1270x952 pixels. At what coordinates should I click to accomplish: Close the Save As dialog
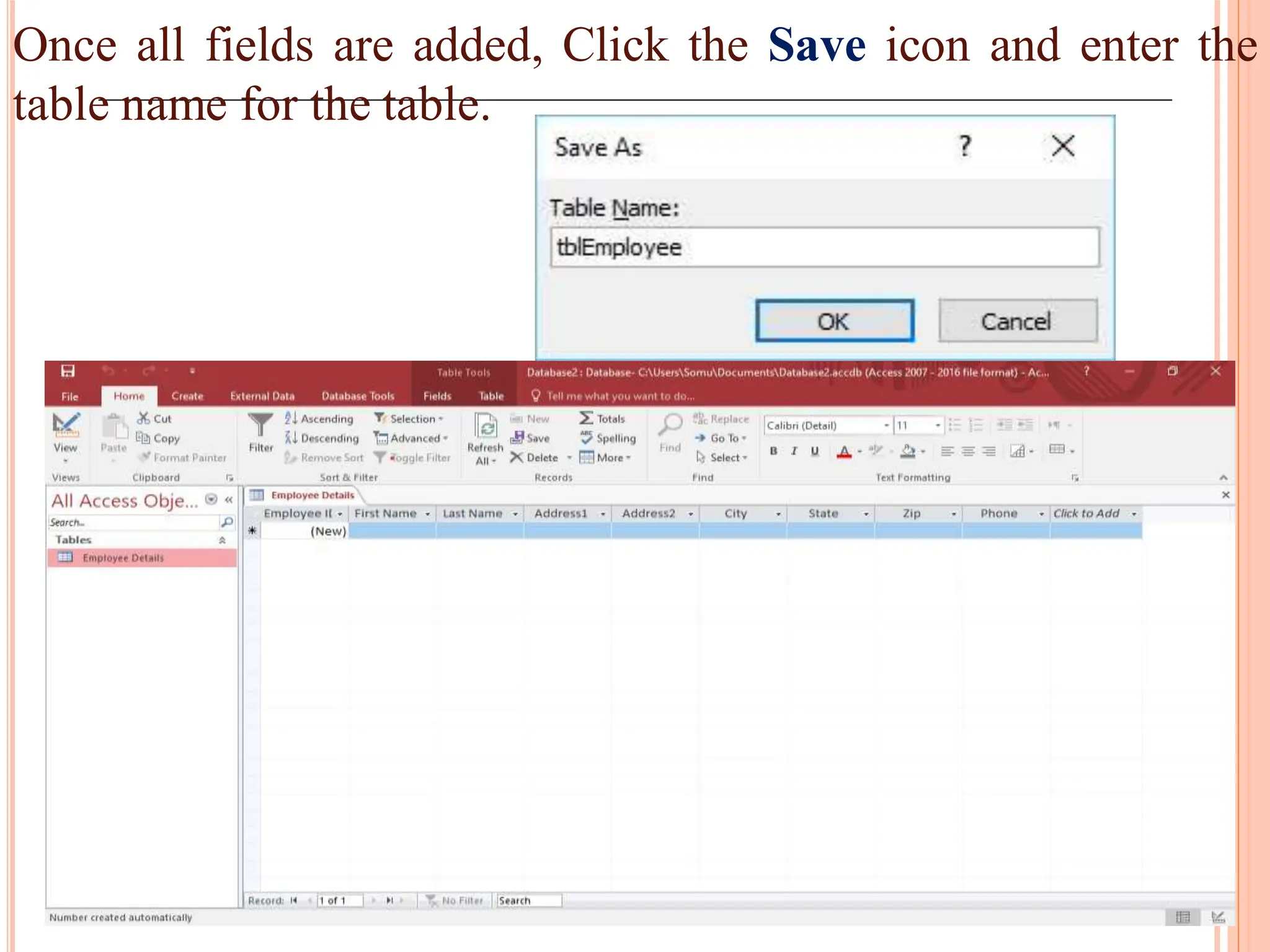click(x=1063, y=146)
